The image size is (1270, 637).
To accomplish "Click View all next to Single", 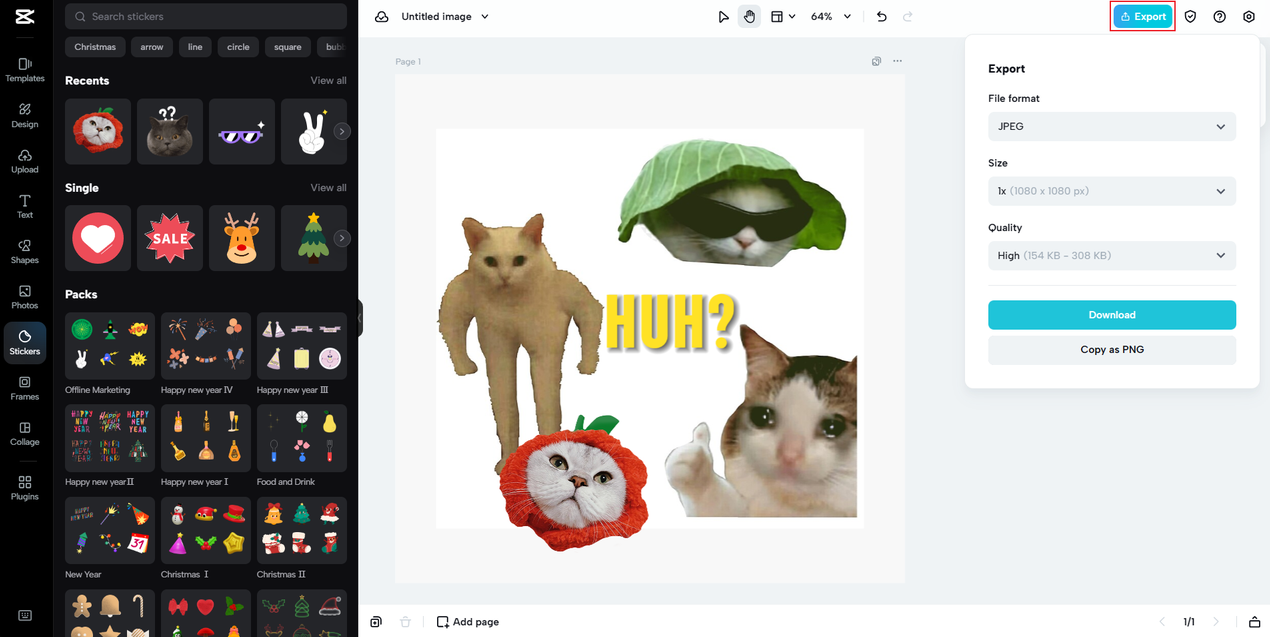I will coord(328,187).
